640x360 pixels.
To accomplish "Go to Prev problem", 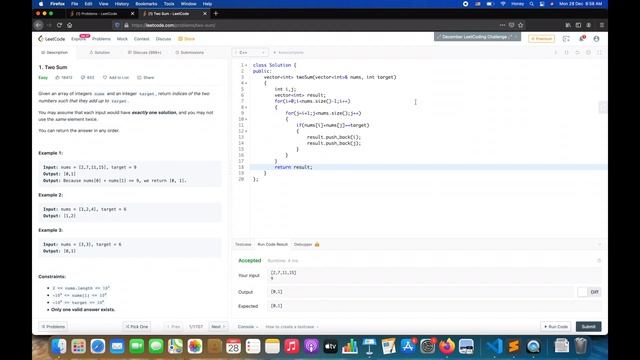I will [173, 327].
